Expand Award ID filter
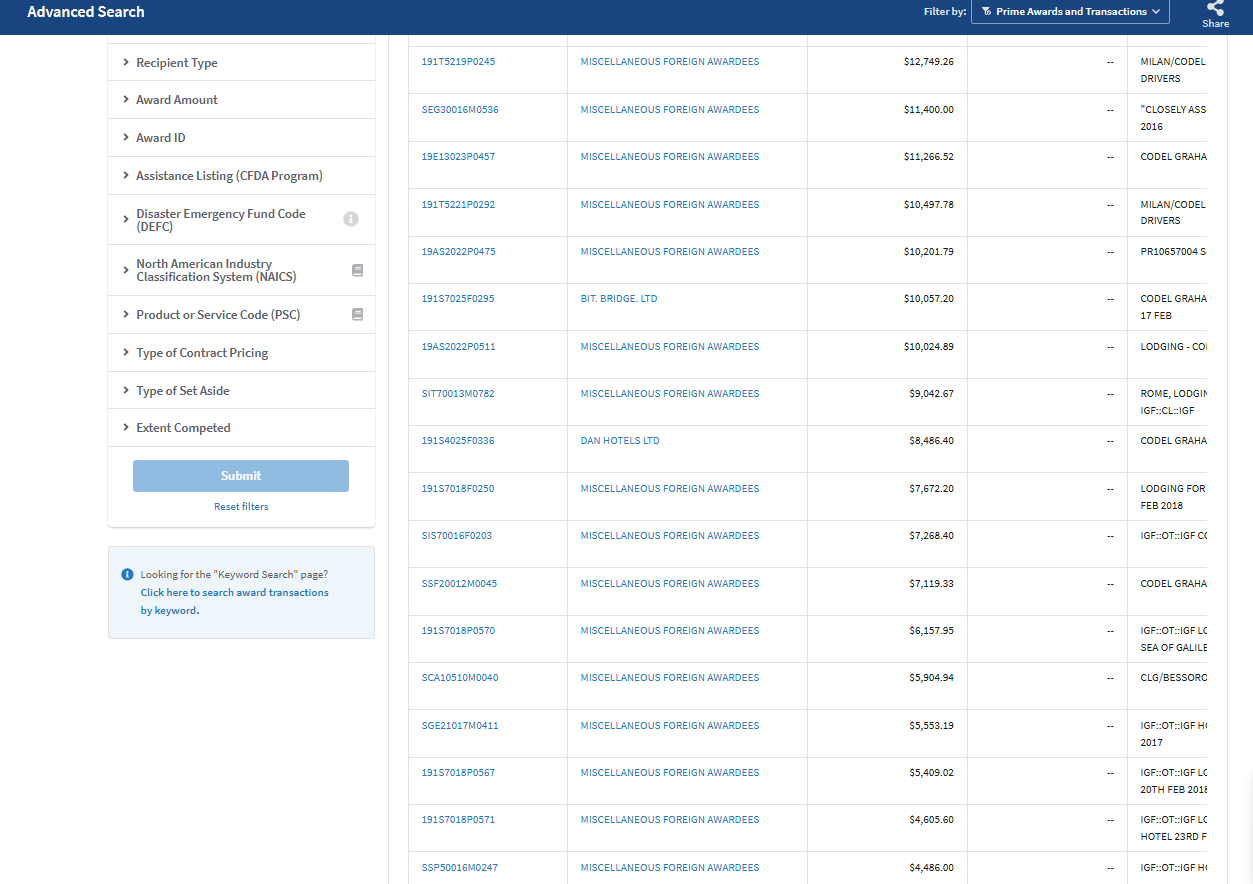1253x884 pixels. pos(241,138)
